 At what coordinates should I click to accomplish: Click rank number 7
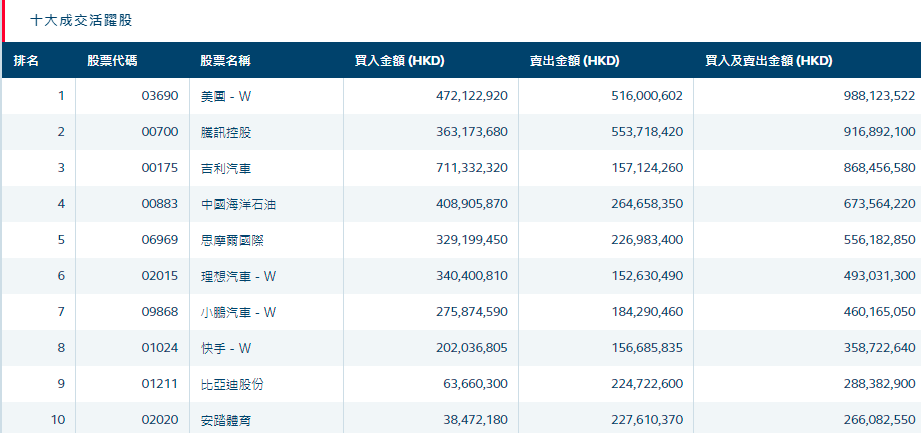[62, 312]
